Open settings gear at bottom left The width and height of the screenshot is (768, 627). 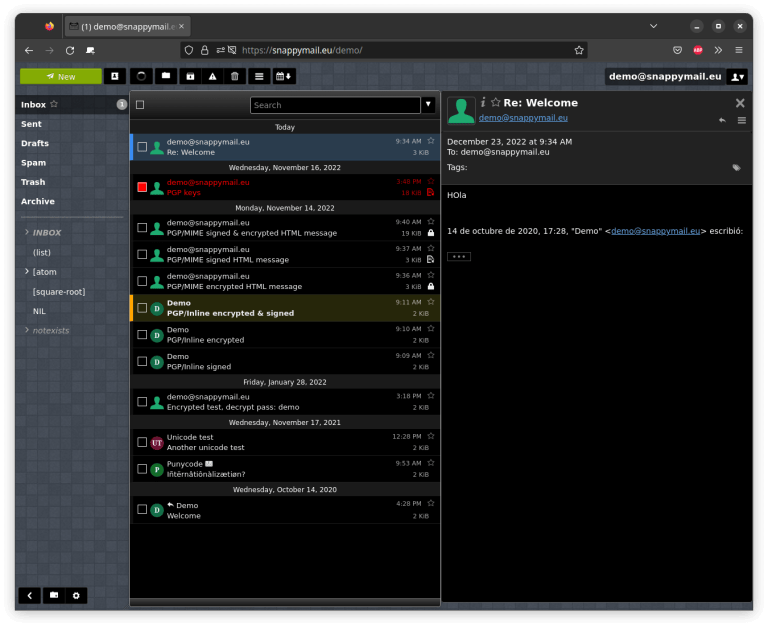pos(76,596)
